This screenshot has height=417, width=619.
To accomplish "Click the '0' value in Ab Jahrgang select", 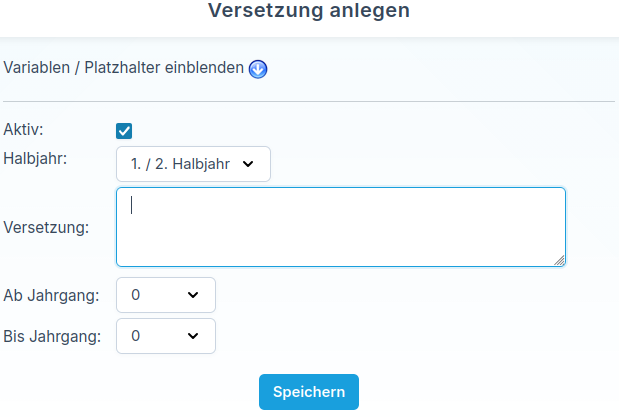I will [x=136, y=295].
